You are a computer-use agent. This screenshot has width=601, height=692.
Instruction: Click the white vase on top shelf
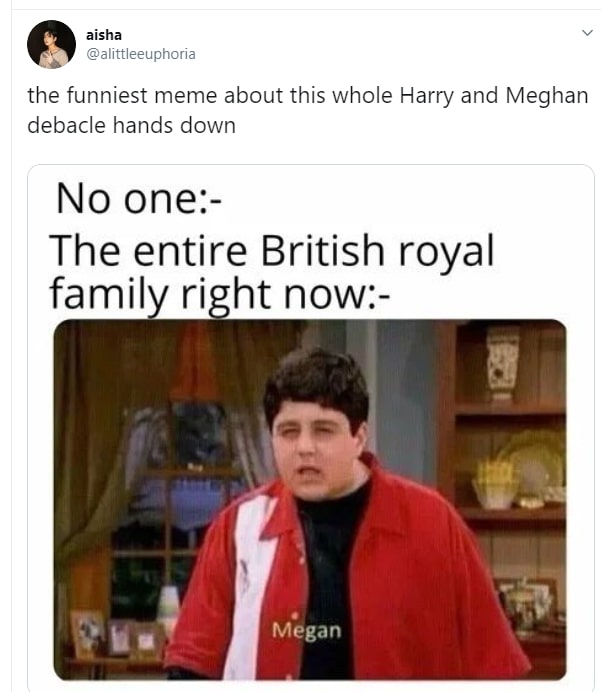click(503, 362)
